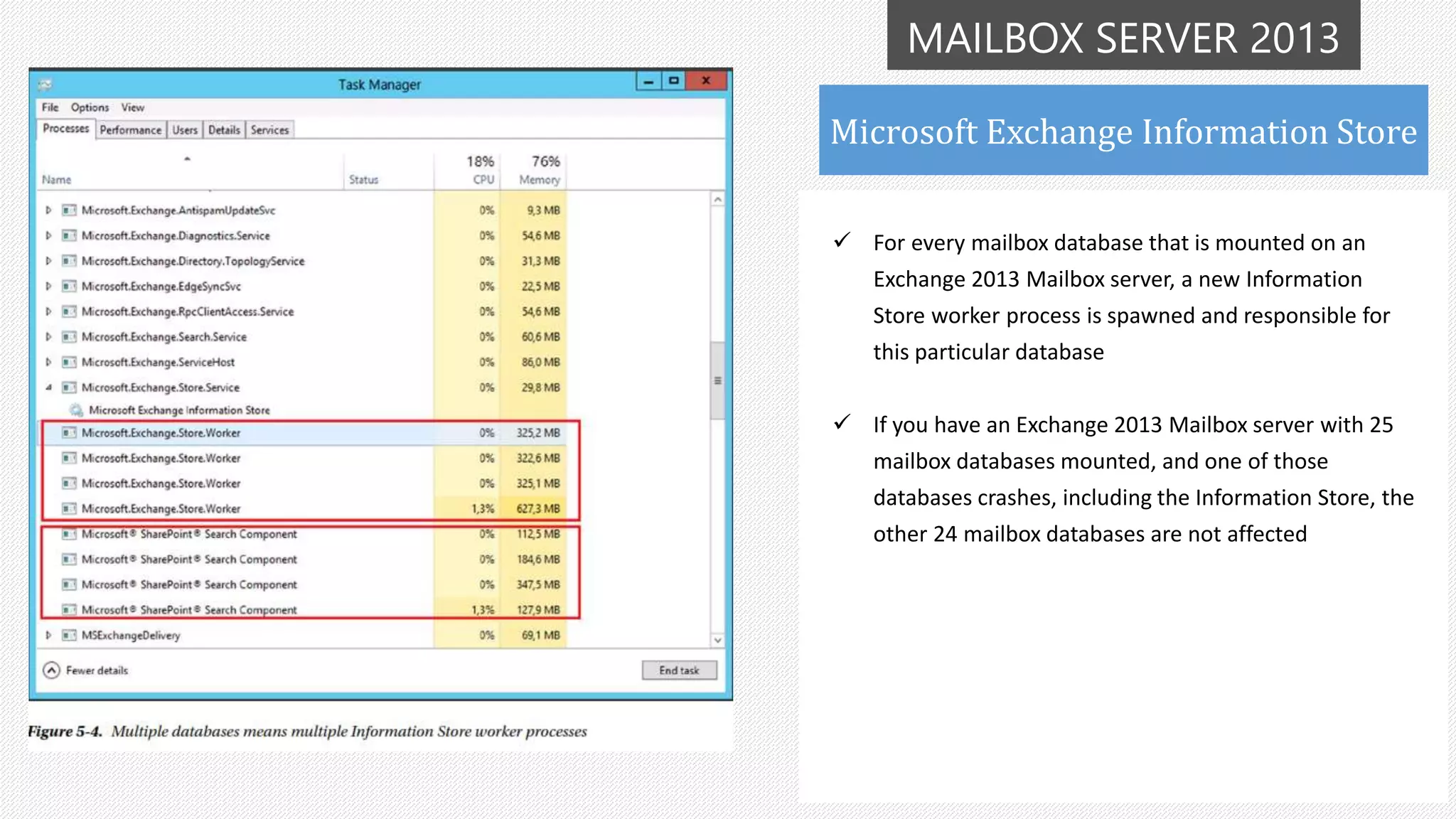Viewport: 1456px width, 819px height.
Task: Click icon of Store.Worker using 627,3 MB
Action: [69, 508]
